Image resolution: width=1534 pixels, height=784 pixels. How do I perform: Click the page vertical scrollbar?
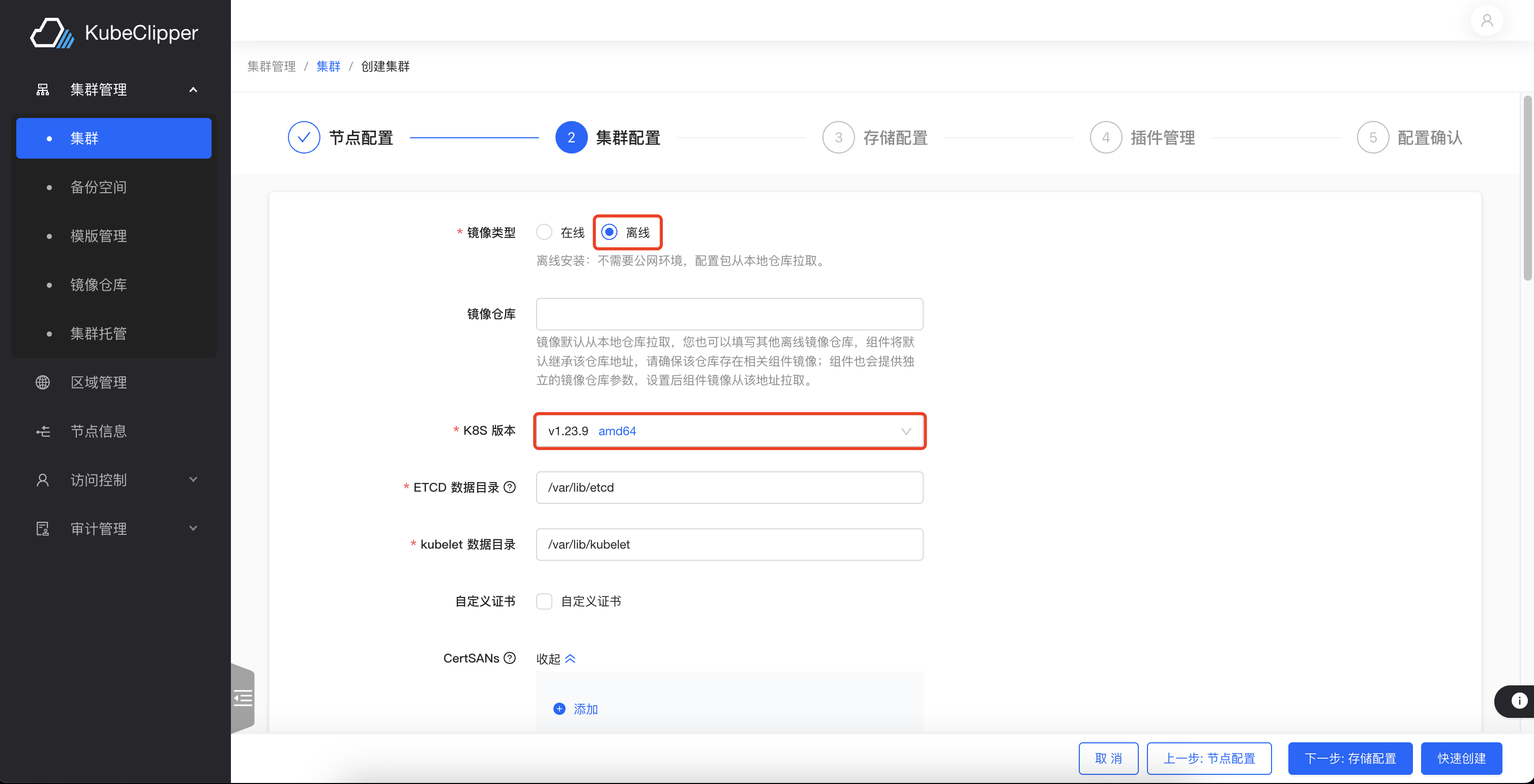1527,188
